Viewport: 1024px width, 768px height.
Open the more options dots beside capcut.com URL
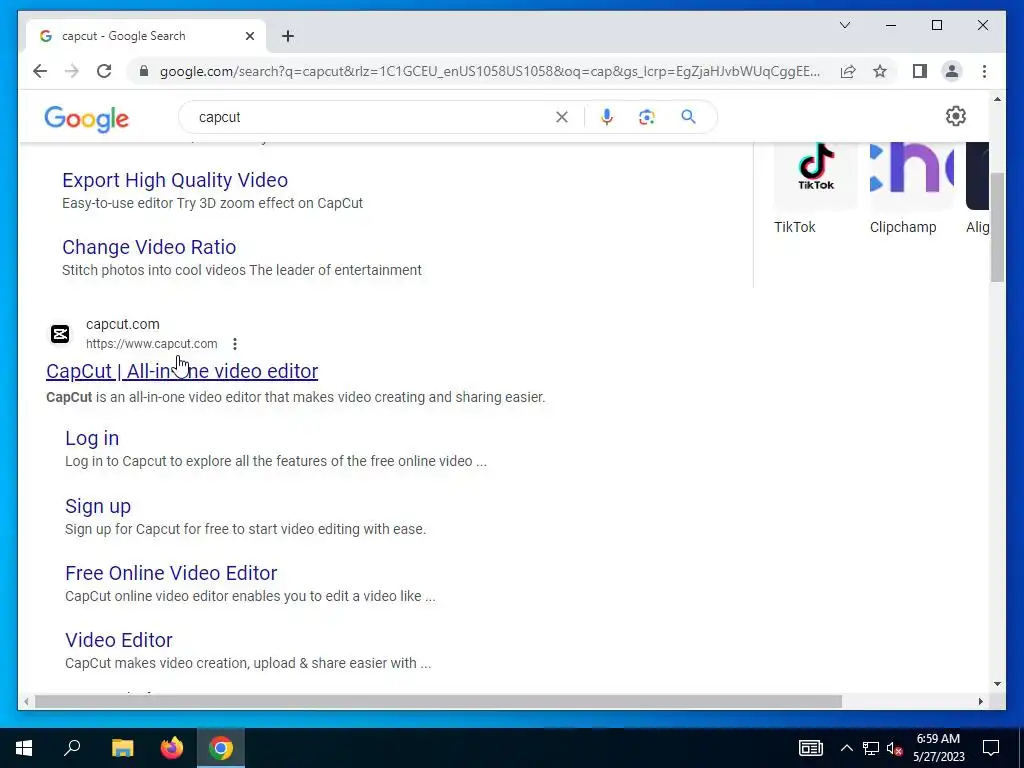point(234,344)
